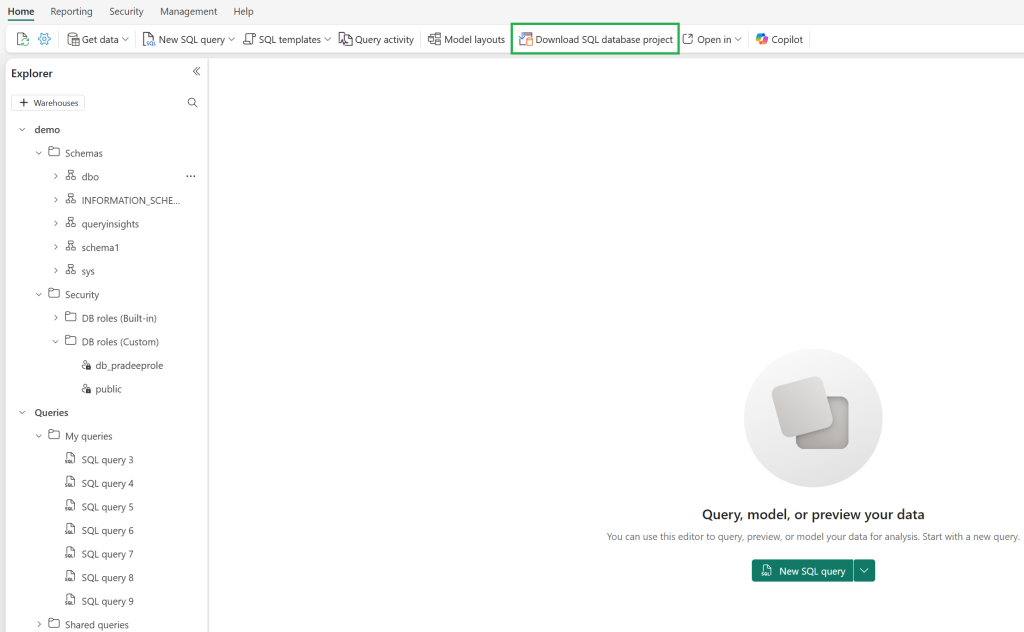Select the dbo schema icon
The width and height of the screenshot is (1024, 632).
[71, 175]
